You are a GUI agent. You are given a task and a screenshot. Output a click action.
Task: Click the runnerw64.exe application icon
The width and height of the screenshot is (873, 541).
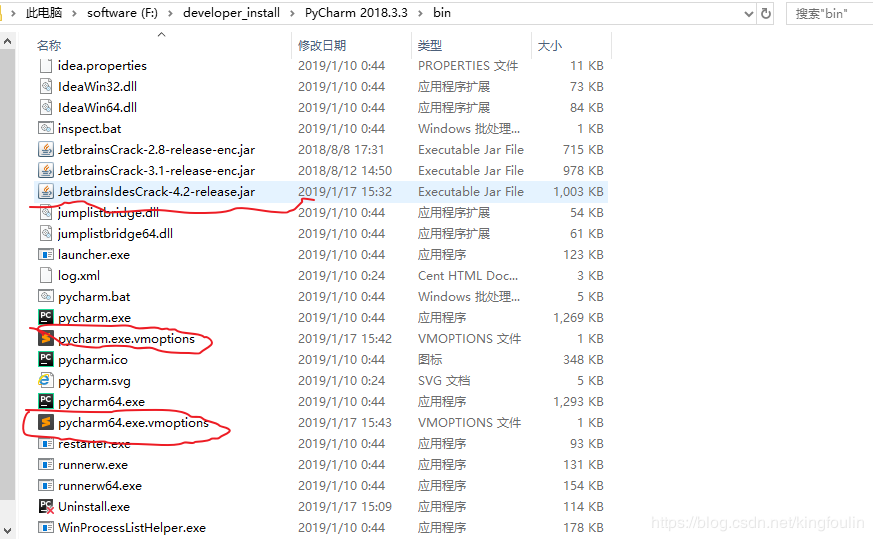[46, 486]
